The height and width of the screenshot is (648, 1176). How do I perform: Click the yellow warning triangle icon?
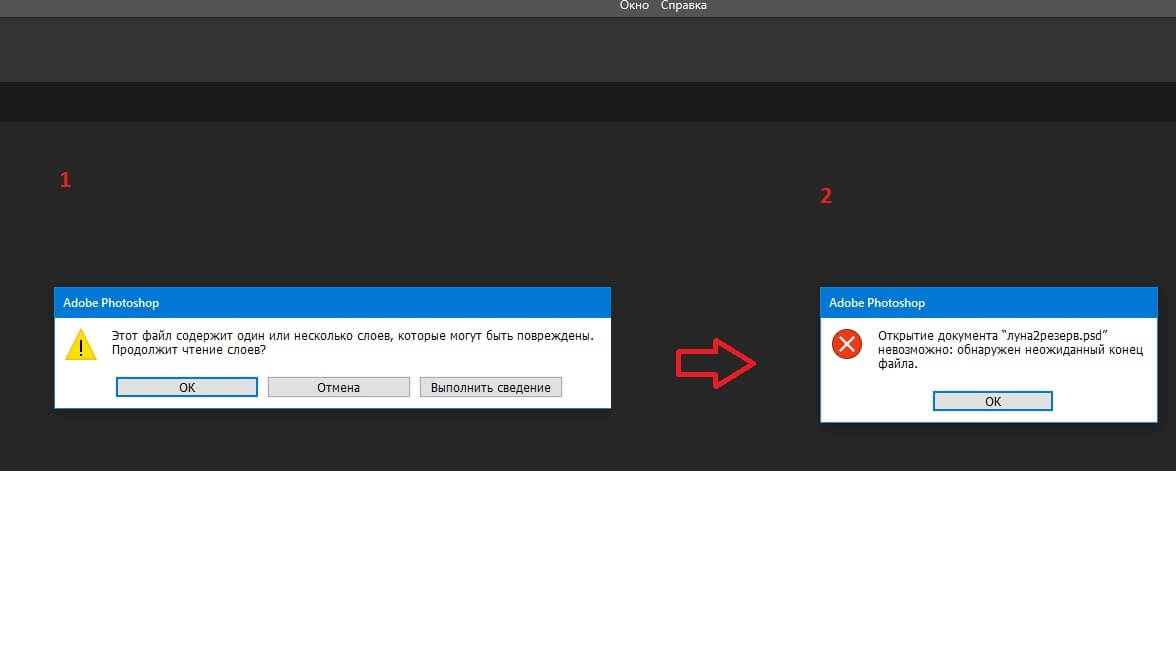(81, 345)
